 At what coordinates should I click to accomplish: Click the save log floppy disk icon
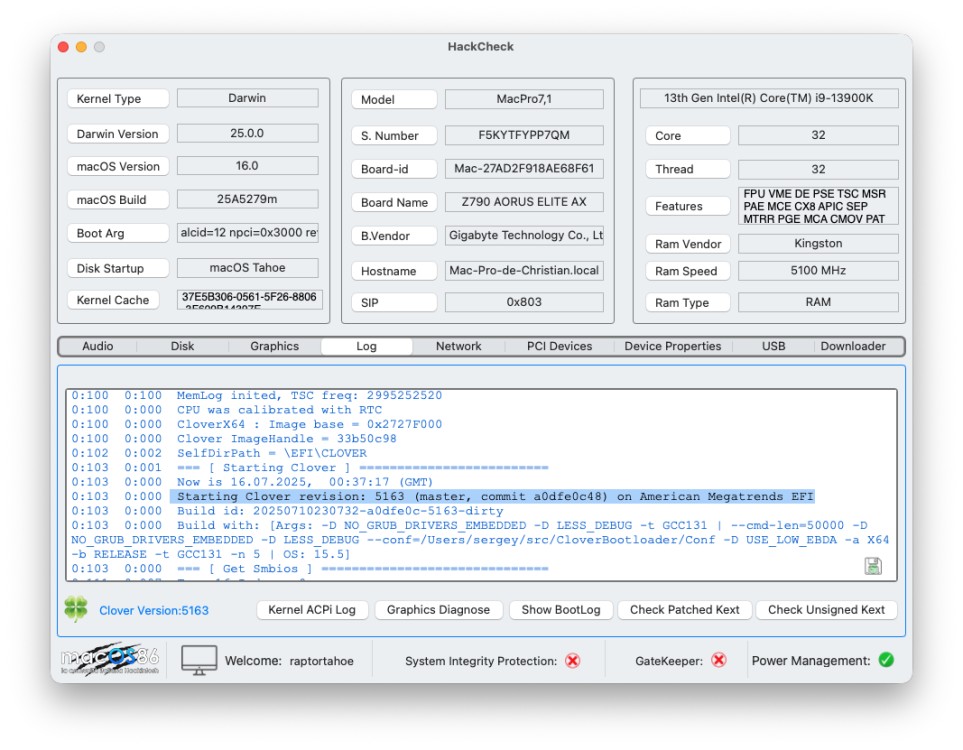click(x=873, y=566)
